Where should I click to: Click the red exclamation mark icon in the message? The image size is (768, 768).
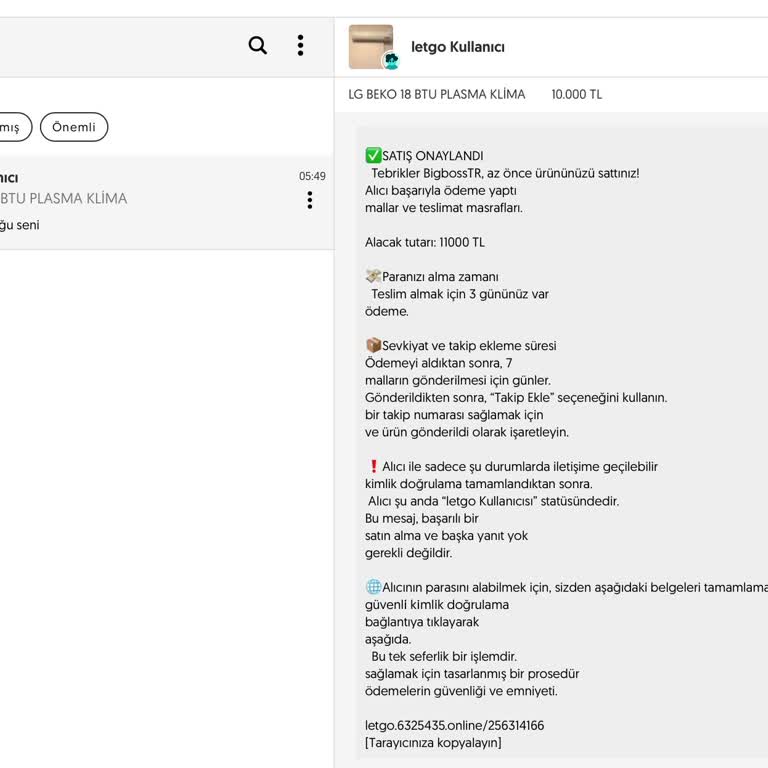point(373,466)
